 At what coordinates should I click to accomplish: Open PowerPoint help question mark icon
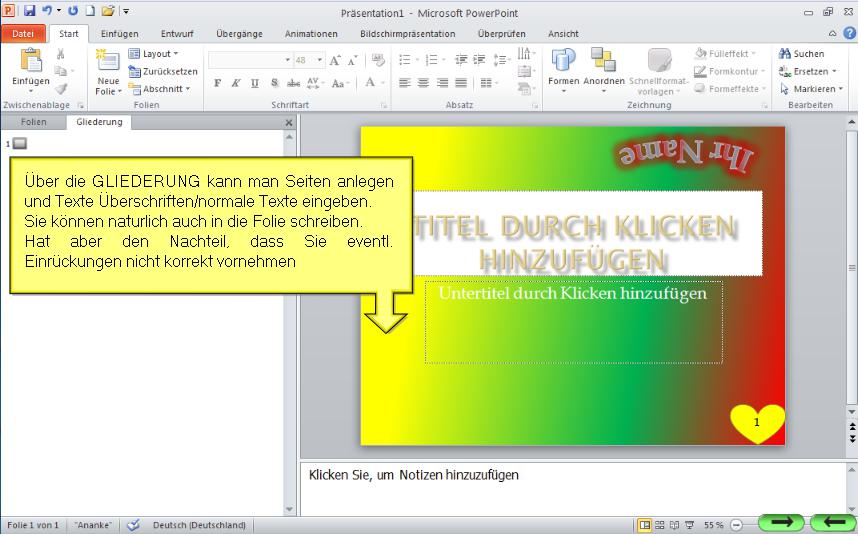pos(849,33)
